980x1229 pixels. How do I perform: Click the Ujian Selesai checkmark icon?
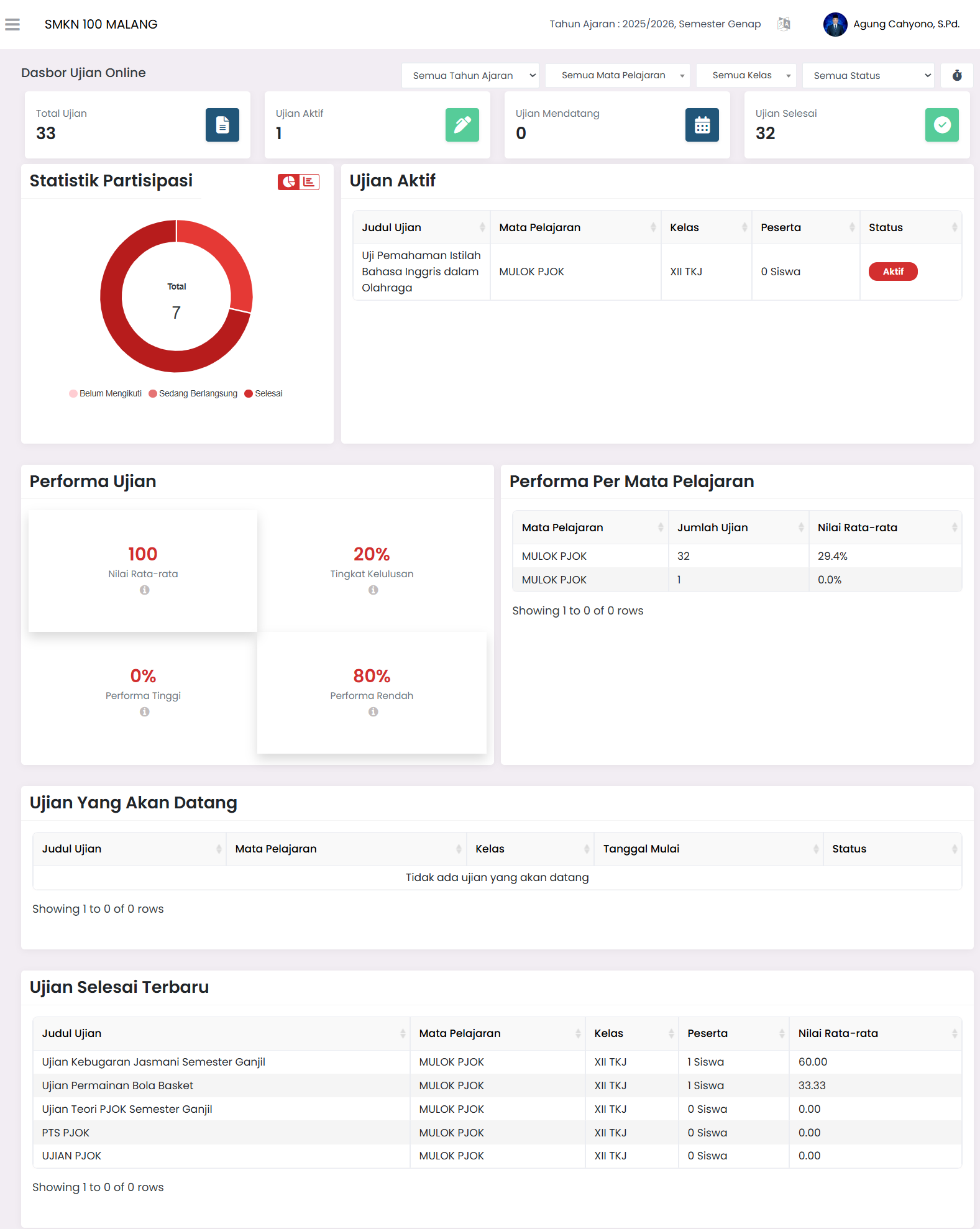[941, 125]
